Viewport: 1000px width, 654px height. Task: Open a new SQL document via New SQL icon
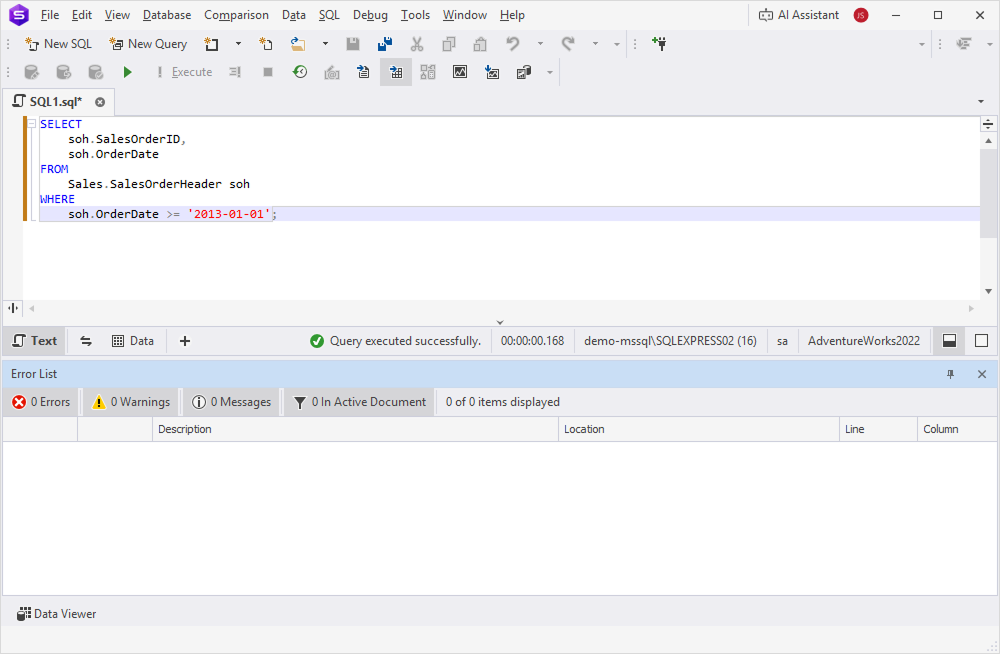(58, 43)
